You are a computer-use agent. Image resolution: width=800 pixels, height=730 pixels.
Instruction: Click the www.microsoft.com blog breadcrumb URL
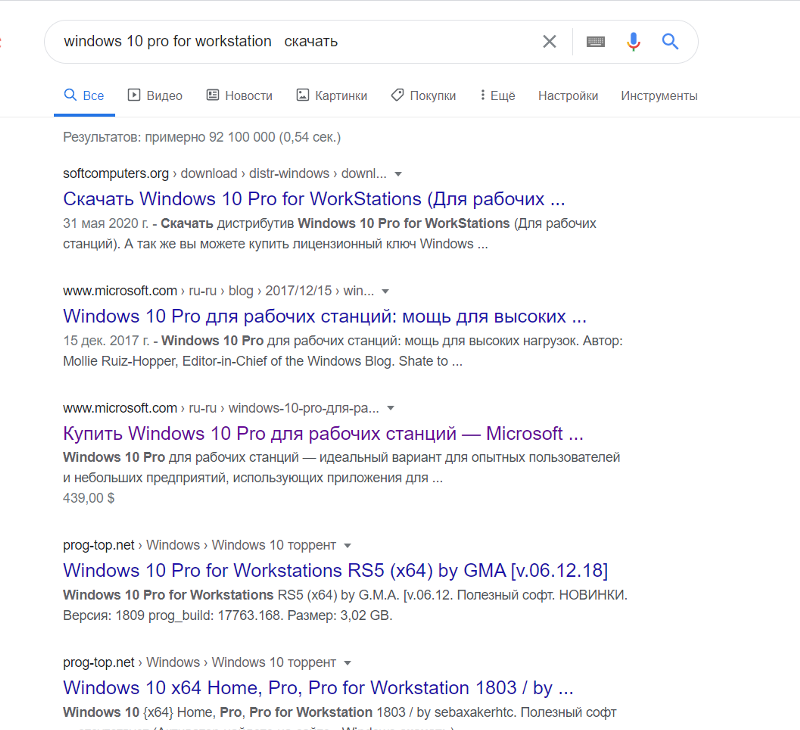click(218, 291)
